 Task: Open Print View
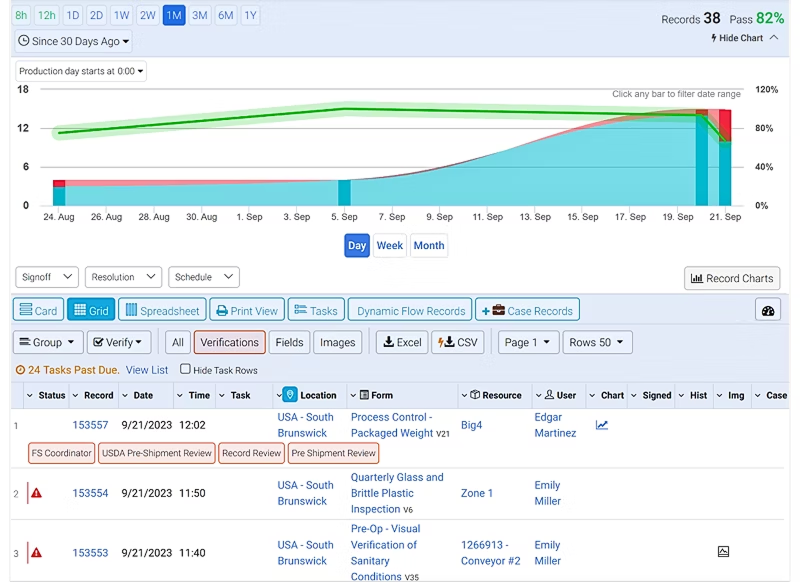pos(246,310)
